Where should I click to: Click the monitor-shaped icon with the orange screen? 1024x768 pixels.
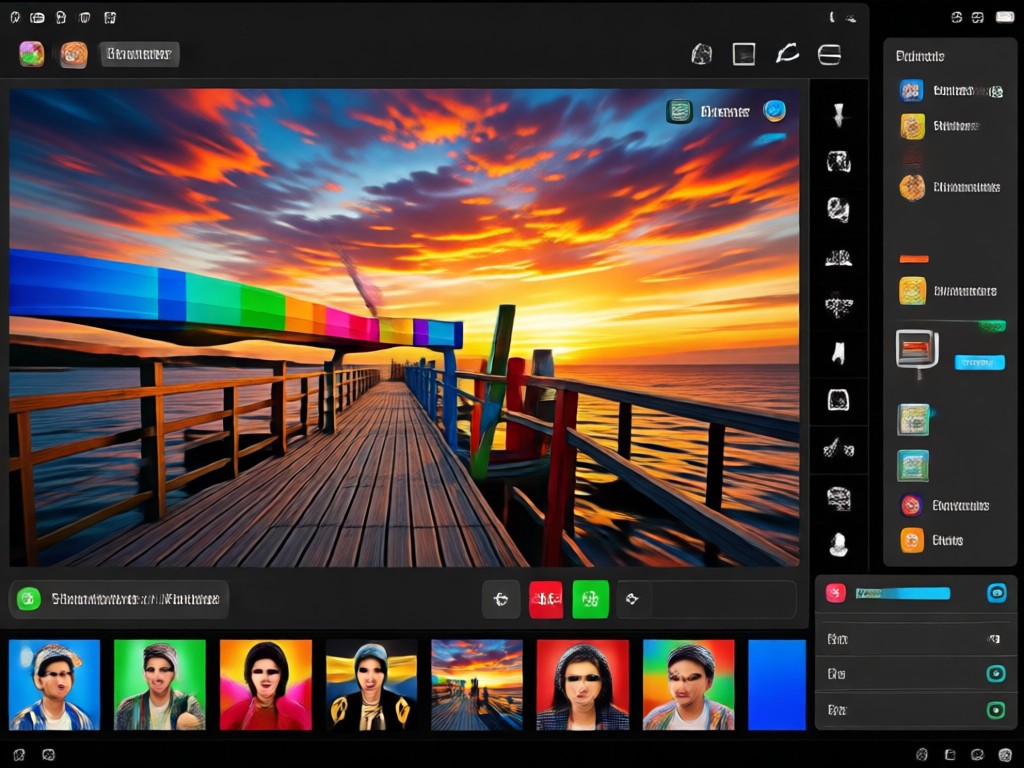[x=918, y=351]
